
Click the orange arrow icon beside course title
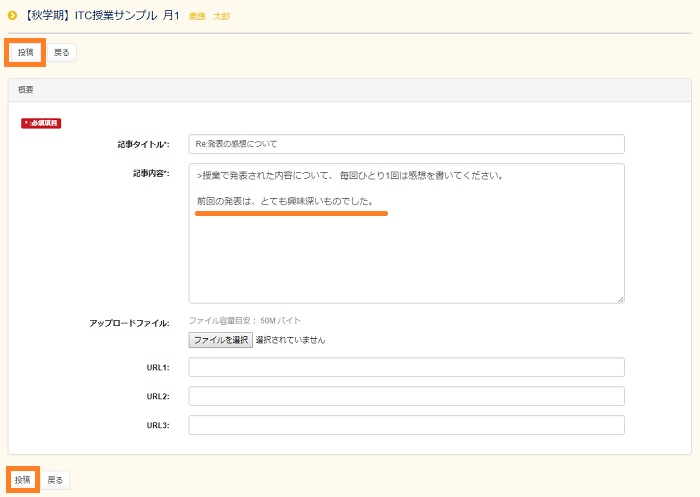(x=12, y=16)
